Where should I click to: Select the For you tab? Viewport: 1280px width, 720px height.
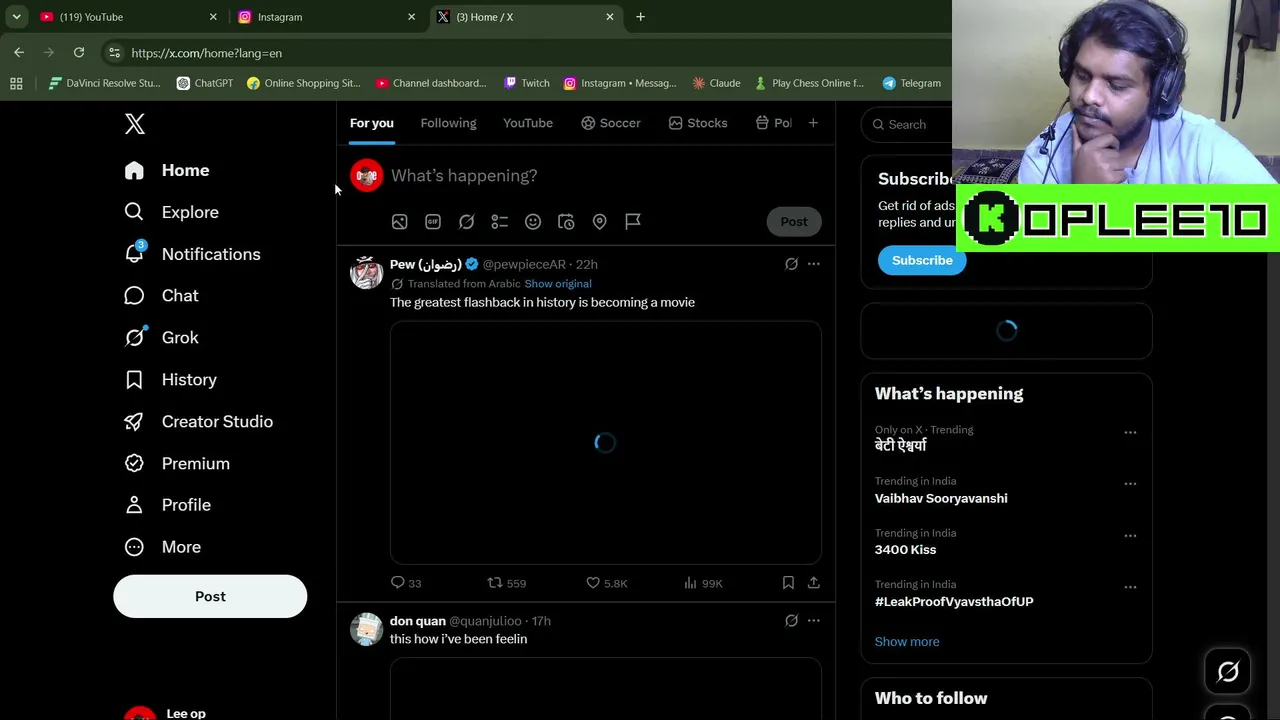372,123
